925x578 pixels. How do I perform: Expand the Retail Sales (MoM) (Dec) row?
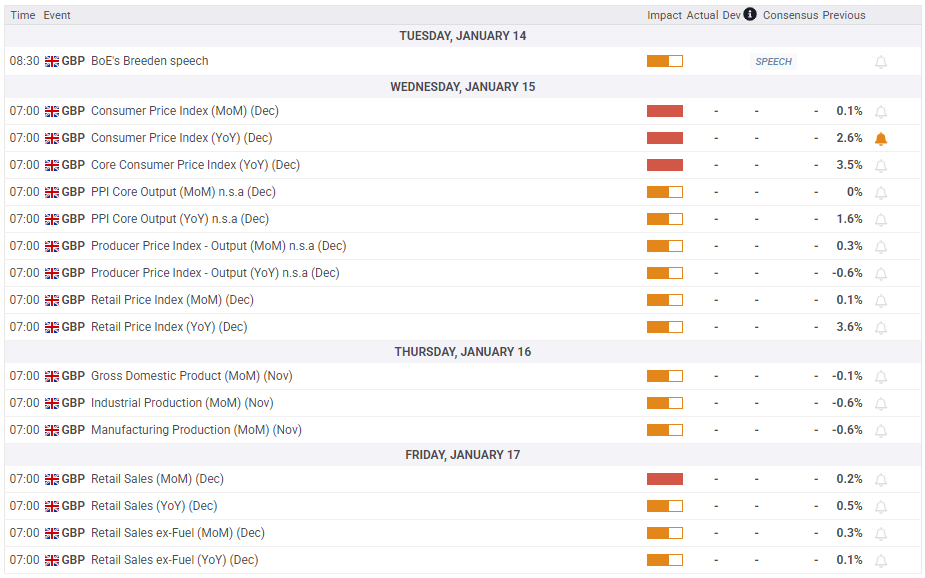[x=462, y=479]
